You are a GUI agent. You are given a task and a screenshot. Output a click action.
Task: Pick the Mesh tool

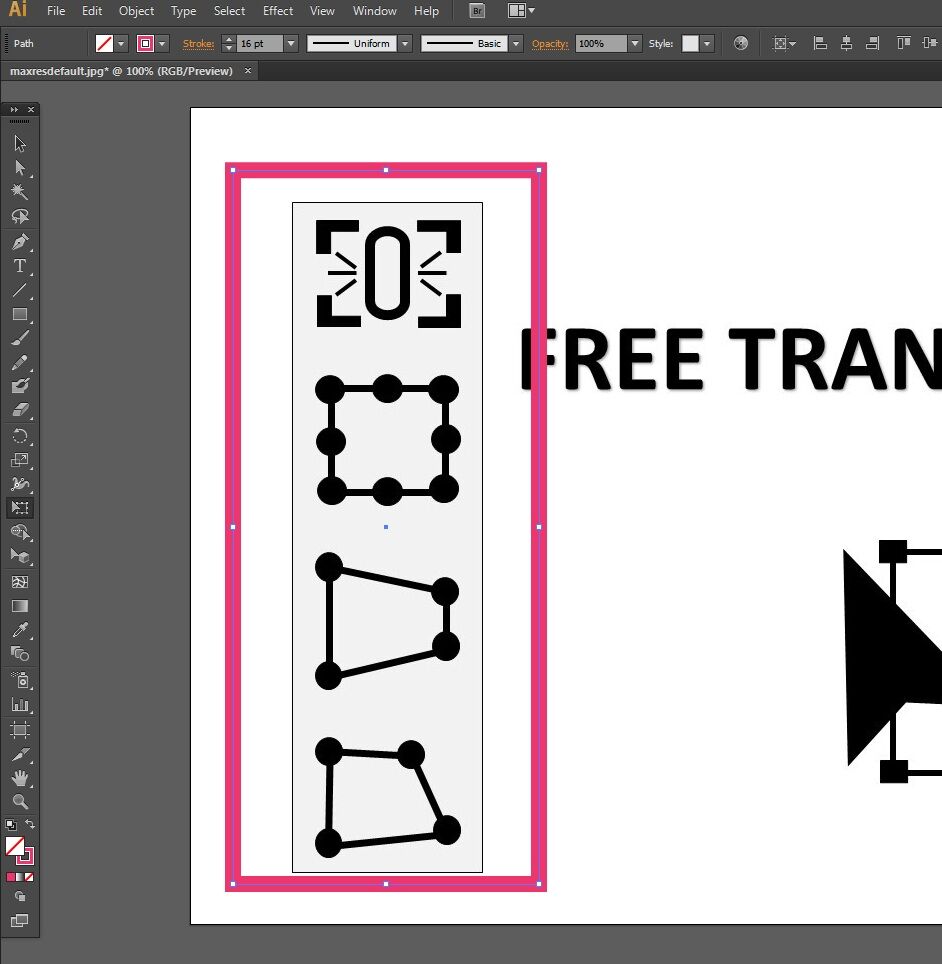[x=20, y=582]
